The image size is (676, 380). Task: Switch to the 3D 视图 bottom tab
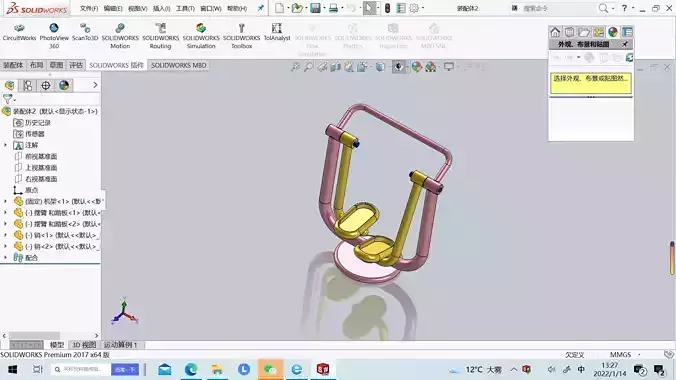pyautogui.click(x=84, y=345)
